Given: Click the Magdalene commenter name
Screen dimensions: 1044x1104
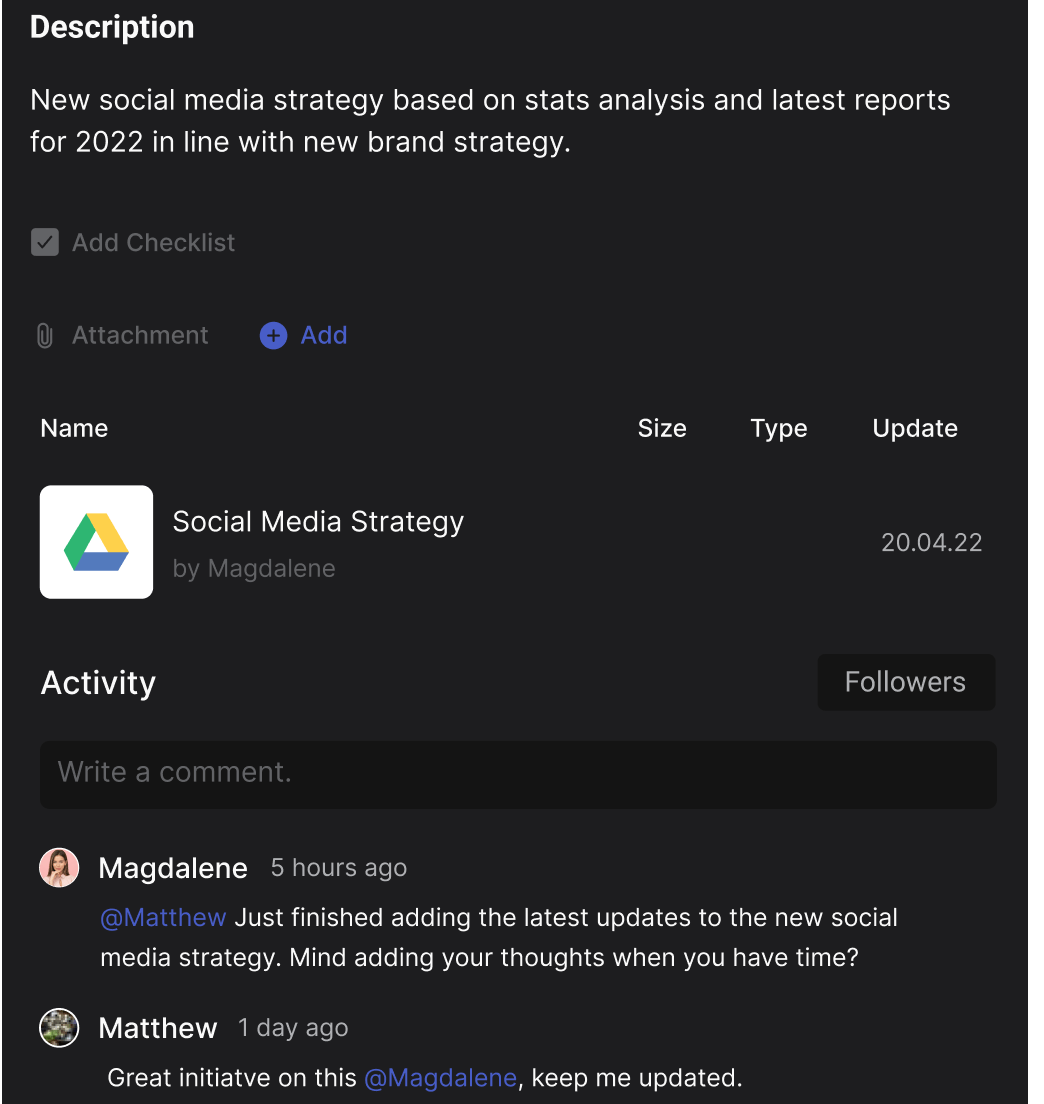Looking at the screenshot, I should (173, 868).
